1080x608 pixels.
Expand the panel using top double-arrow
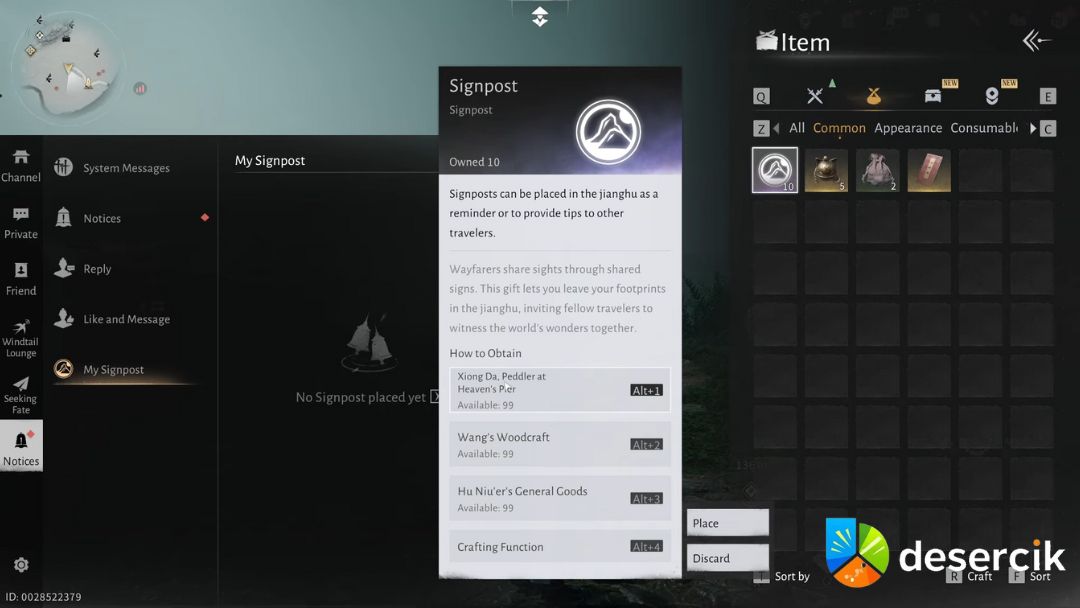coord(540,17)
